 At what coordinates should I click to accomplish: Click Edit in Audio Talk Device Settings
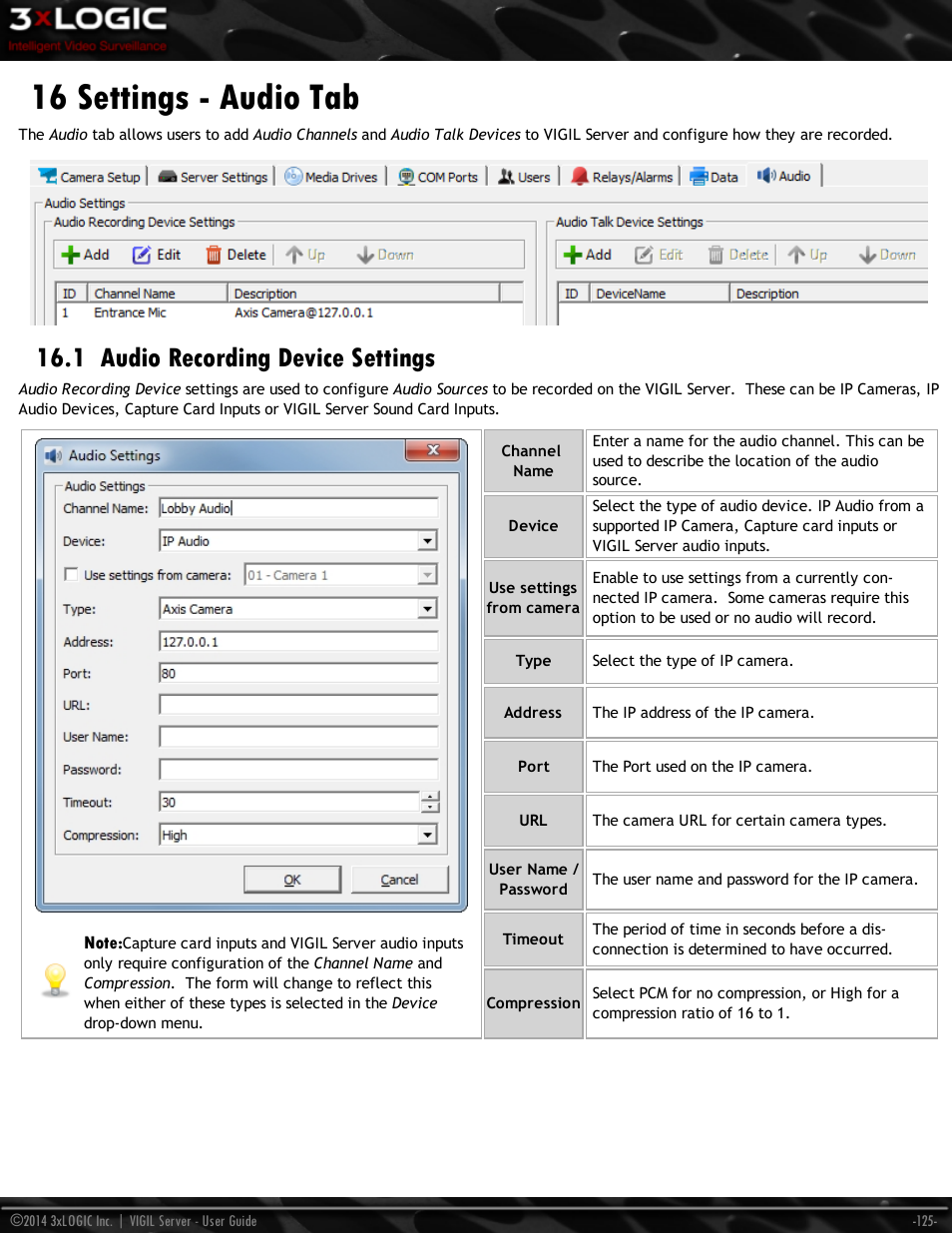coord(659,255)
